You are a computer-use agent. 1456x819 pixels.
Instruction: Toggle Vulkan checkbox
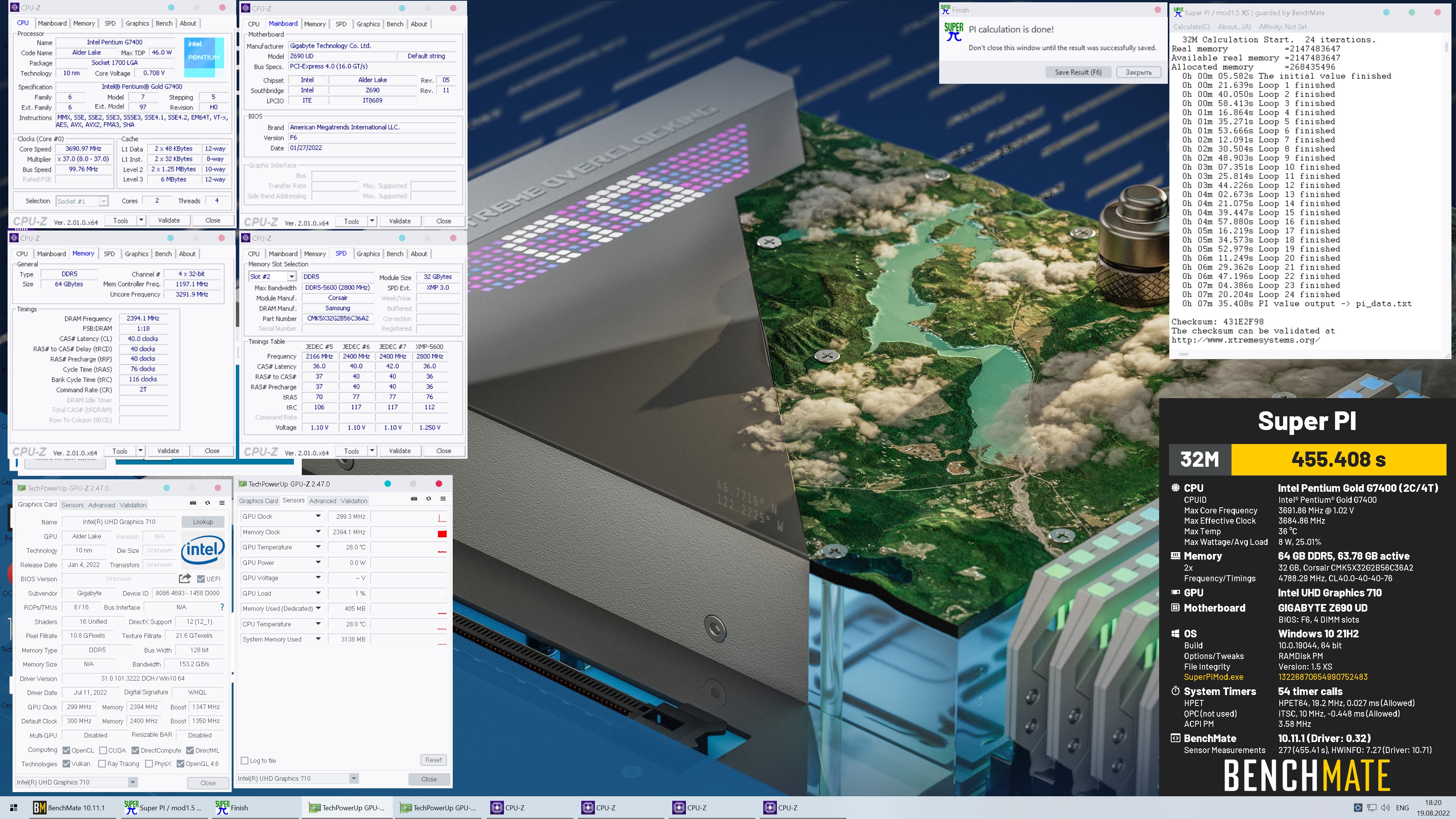pyautogui.click(x=67, y=764)
